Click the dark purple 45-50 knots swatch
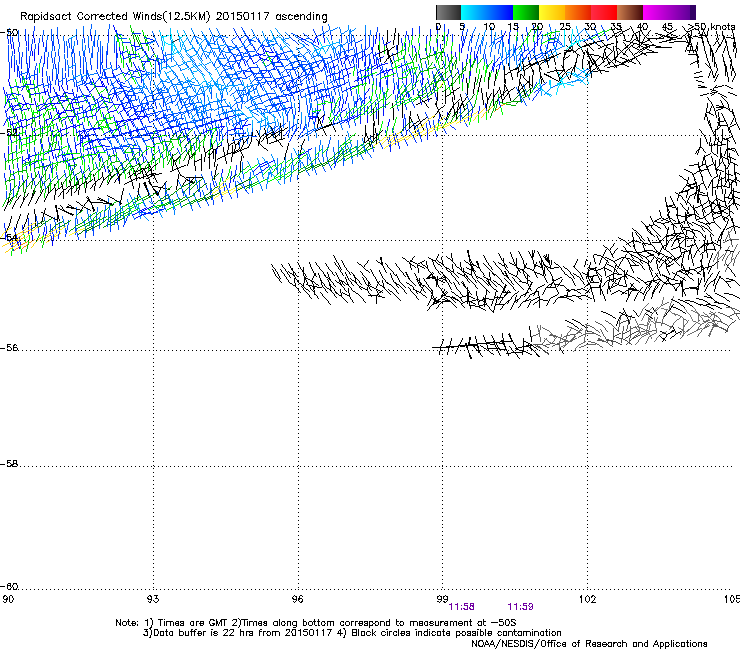 pyautogui.click(x=682, y=12)
